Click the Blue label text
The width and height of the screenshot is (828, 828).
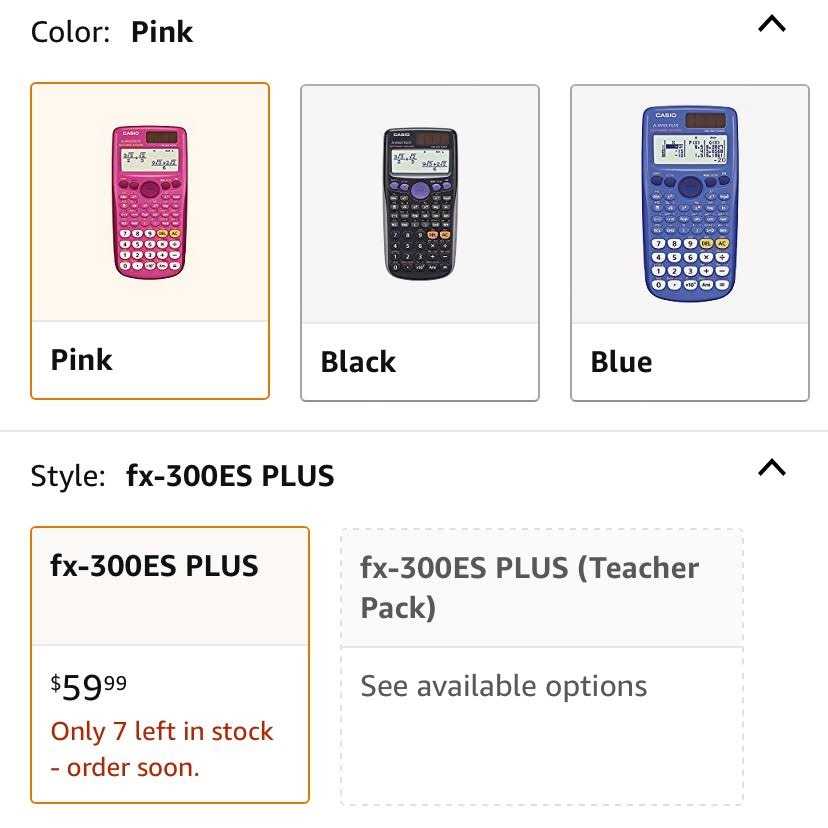(x=622, y=362)
